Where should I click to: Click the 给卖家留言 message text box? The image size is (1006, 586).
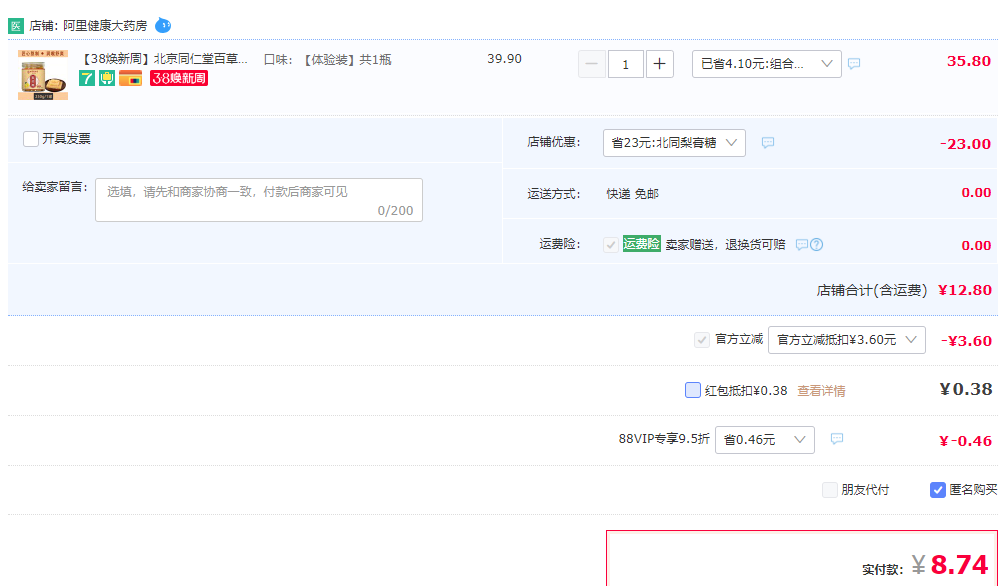click(x=259, y=200)
